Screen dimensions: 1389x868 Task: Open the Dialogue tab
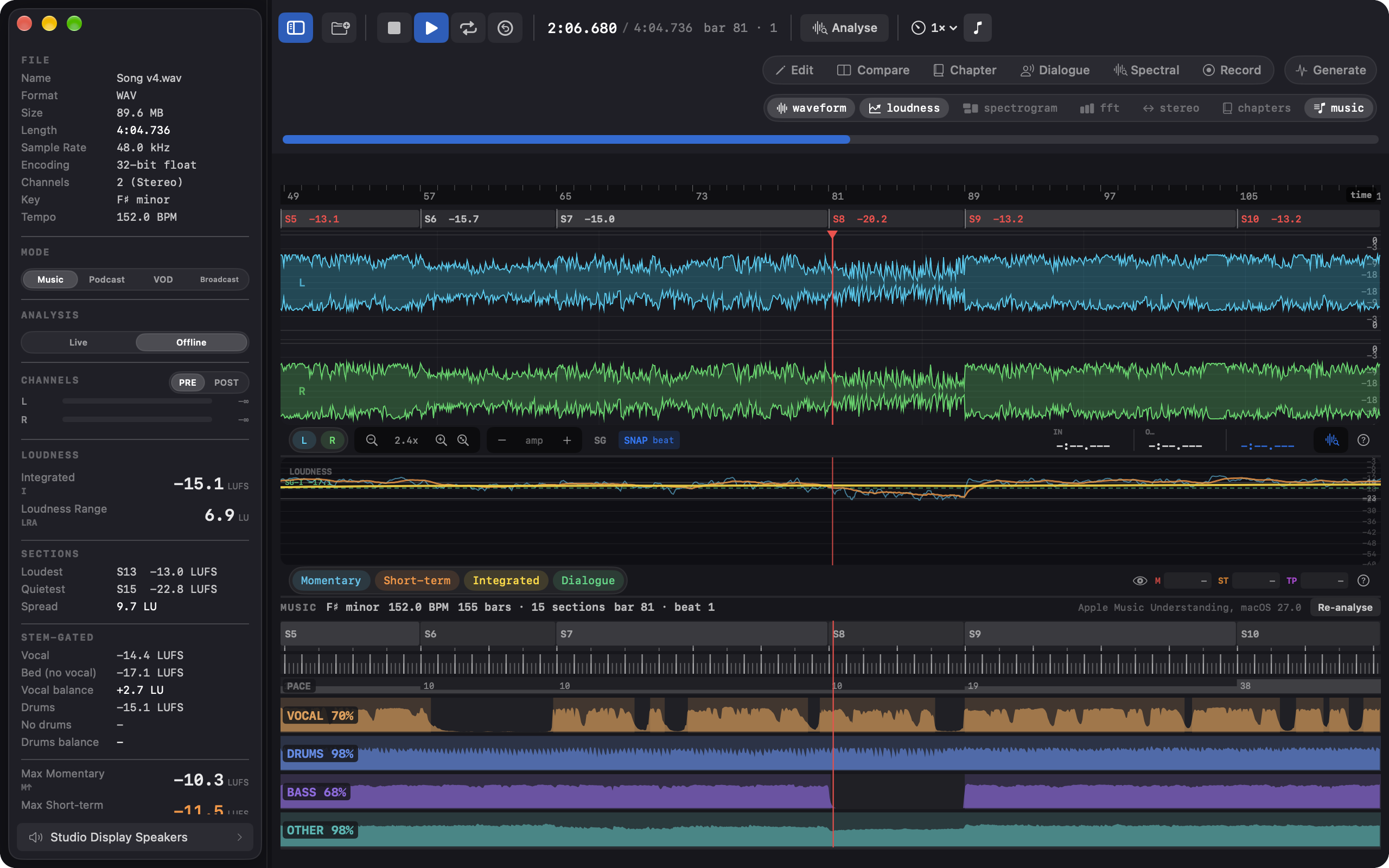[x=1055, y=70]
